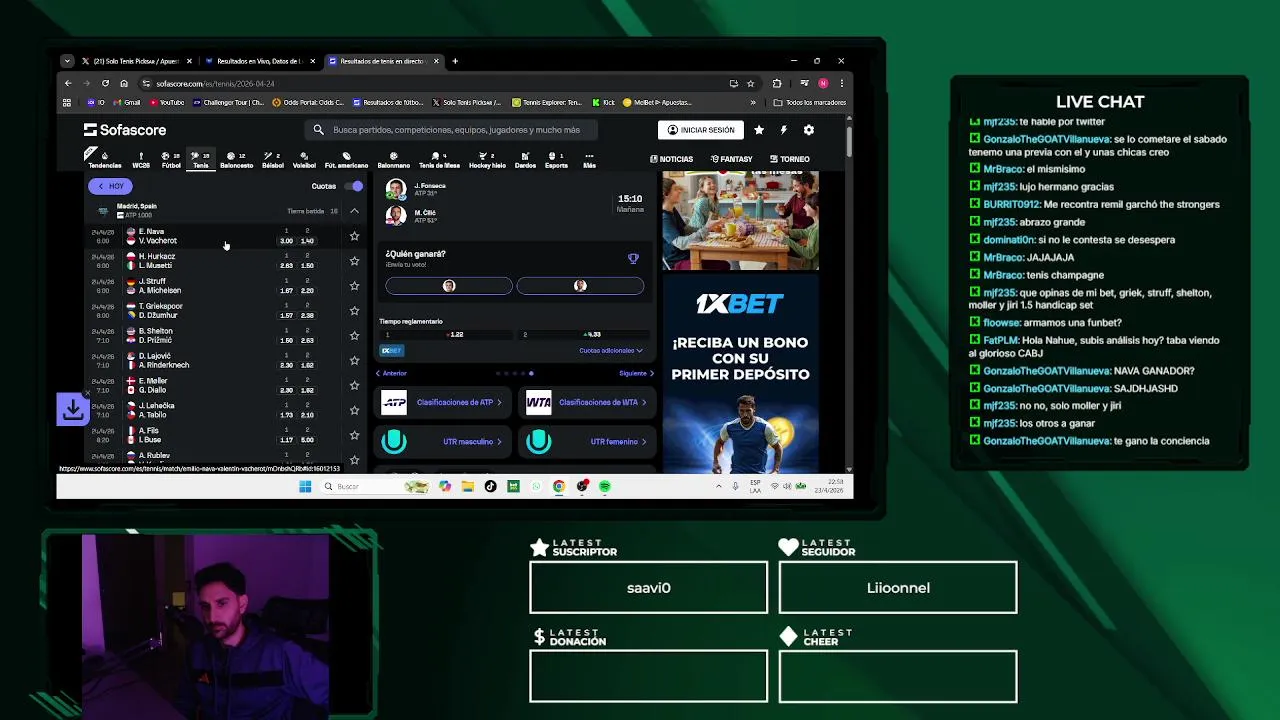This screenshot has width=1280, height=720.
Task: Go to Siguiente featured match
Action: click(636, 373)
